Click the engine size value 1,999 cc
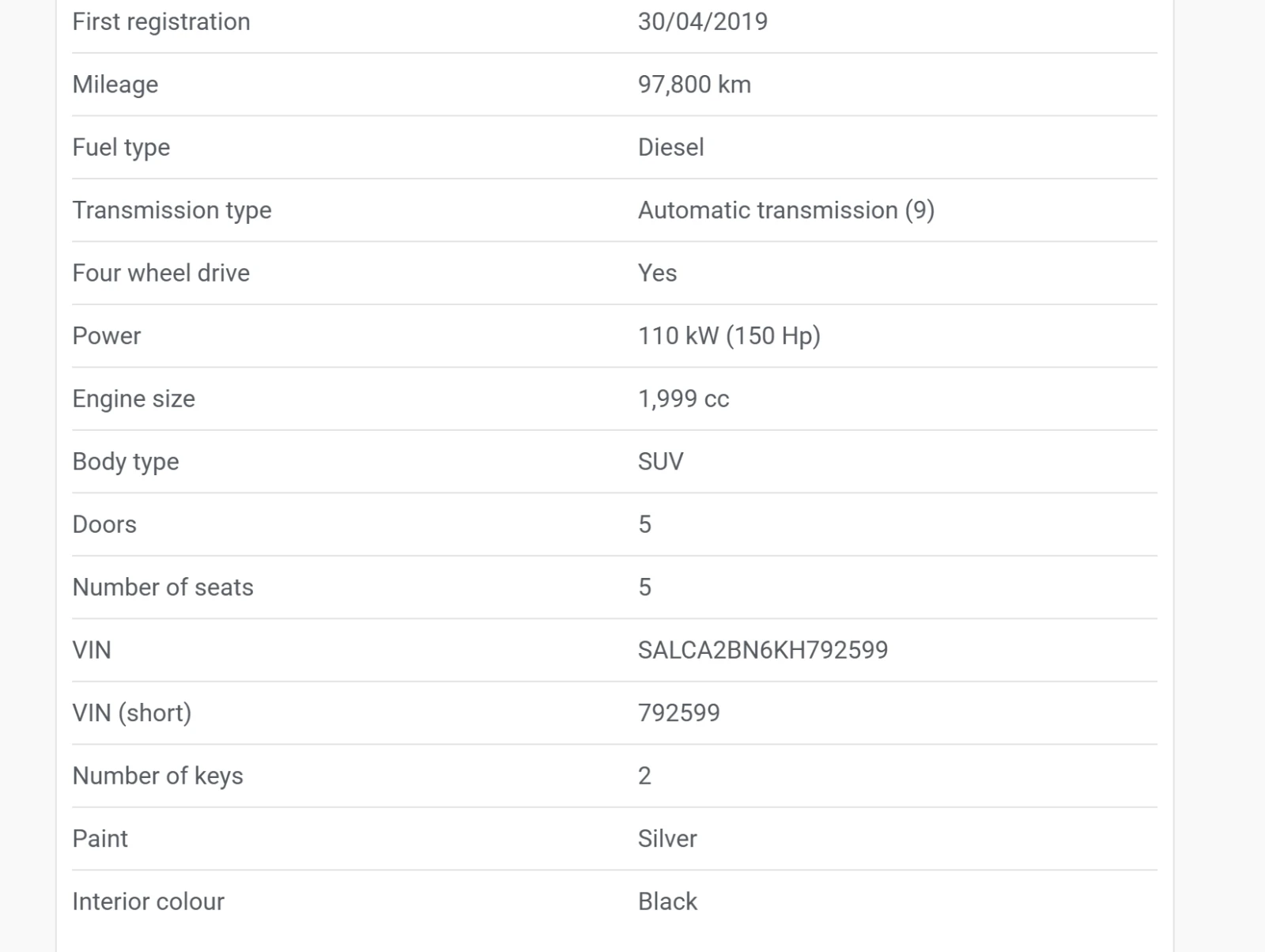Image resolution: width=1265 pixels, height=952 pixels. 683,399
